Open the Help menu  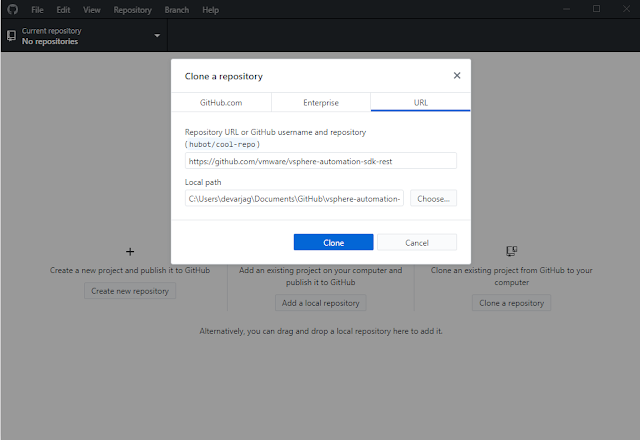tap(211, 10)
